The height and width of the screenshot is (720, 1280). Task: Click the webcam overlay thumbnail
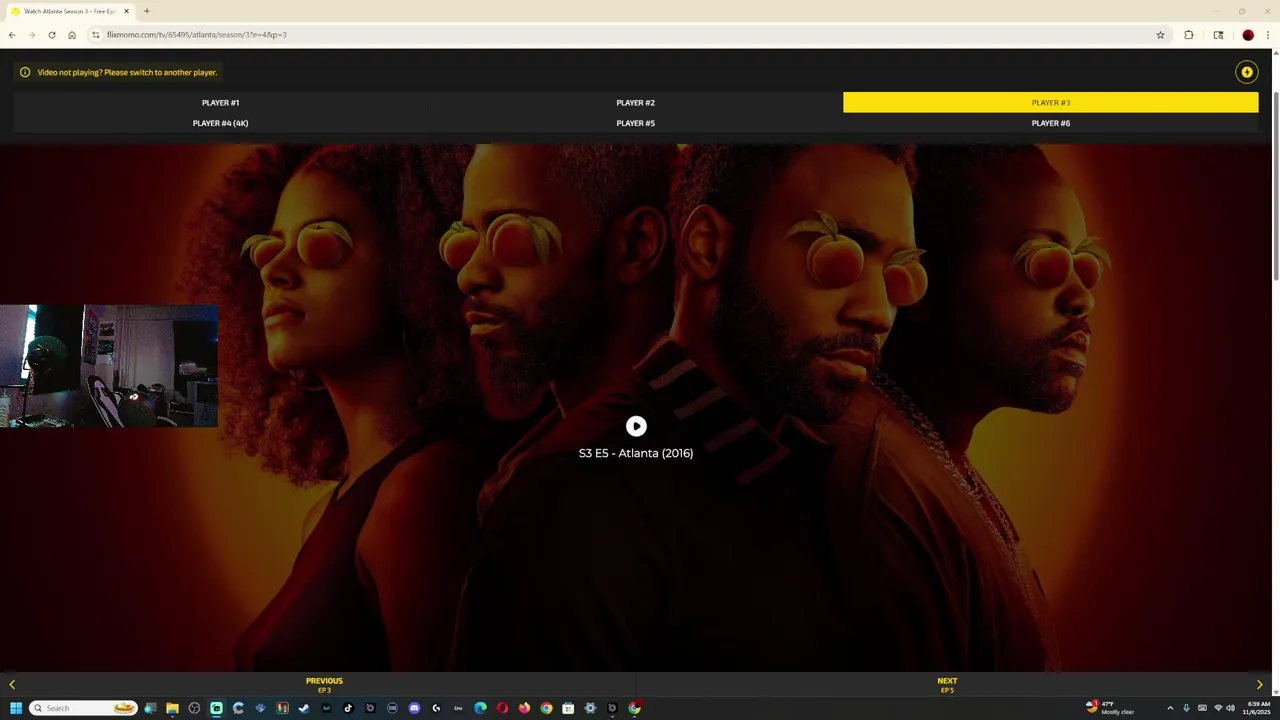[x=109, y=366]
